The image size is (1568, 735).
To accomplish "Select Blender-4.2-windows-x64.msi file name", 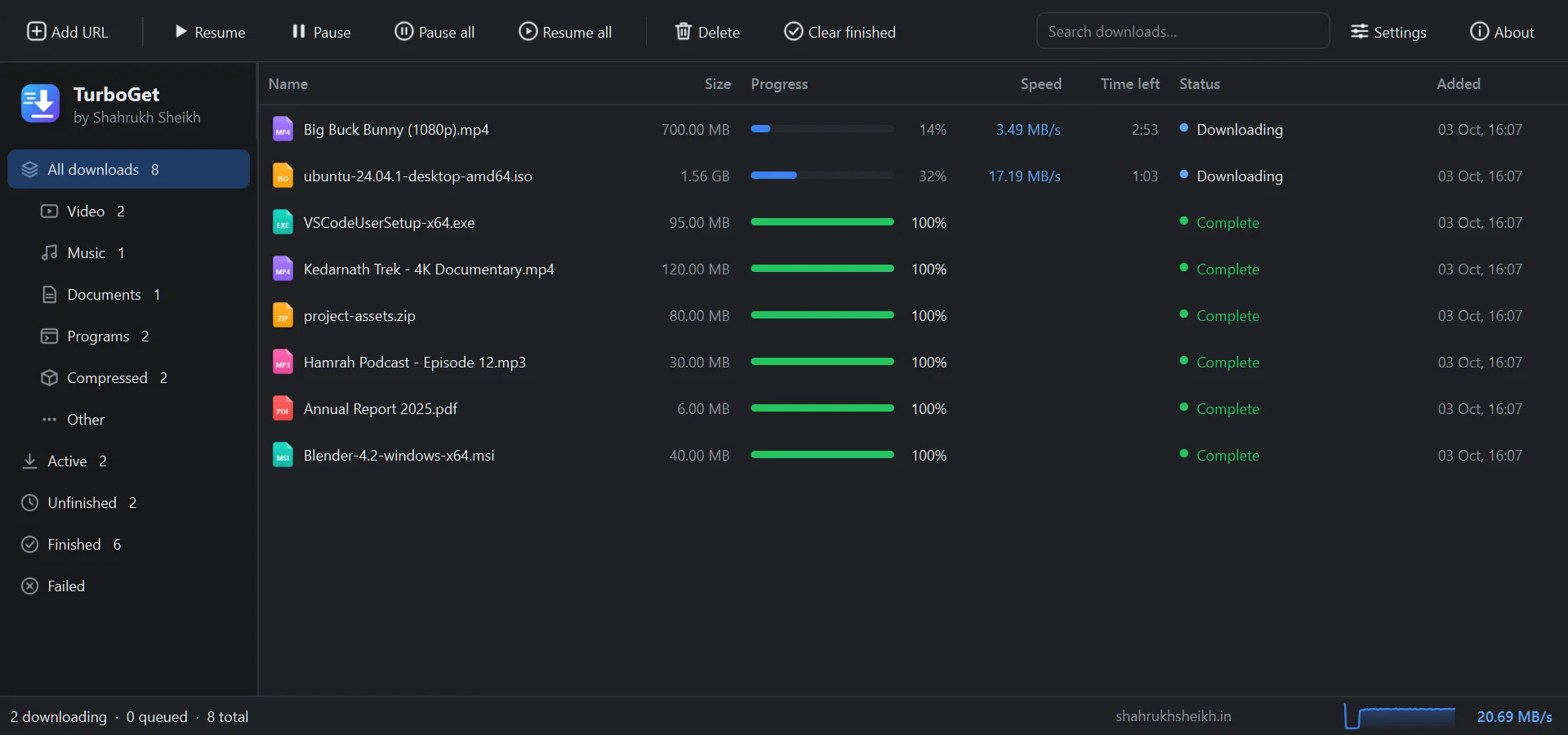I will (x=399, y=455).
